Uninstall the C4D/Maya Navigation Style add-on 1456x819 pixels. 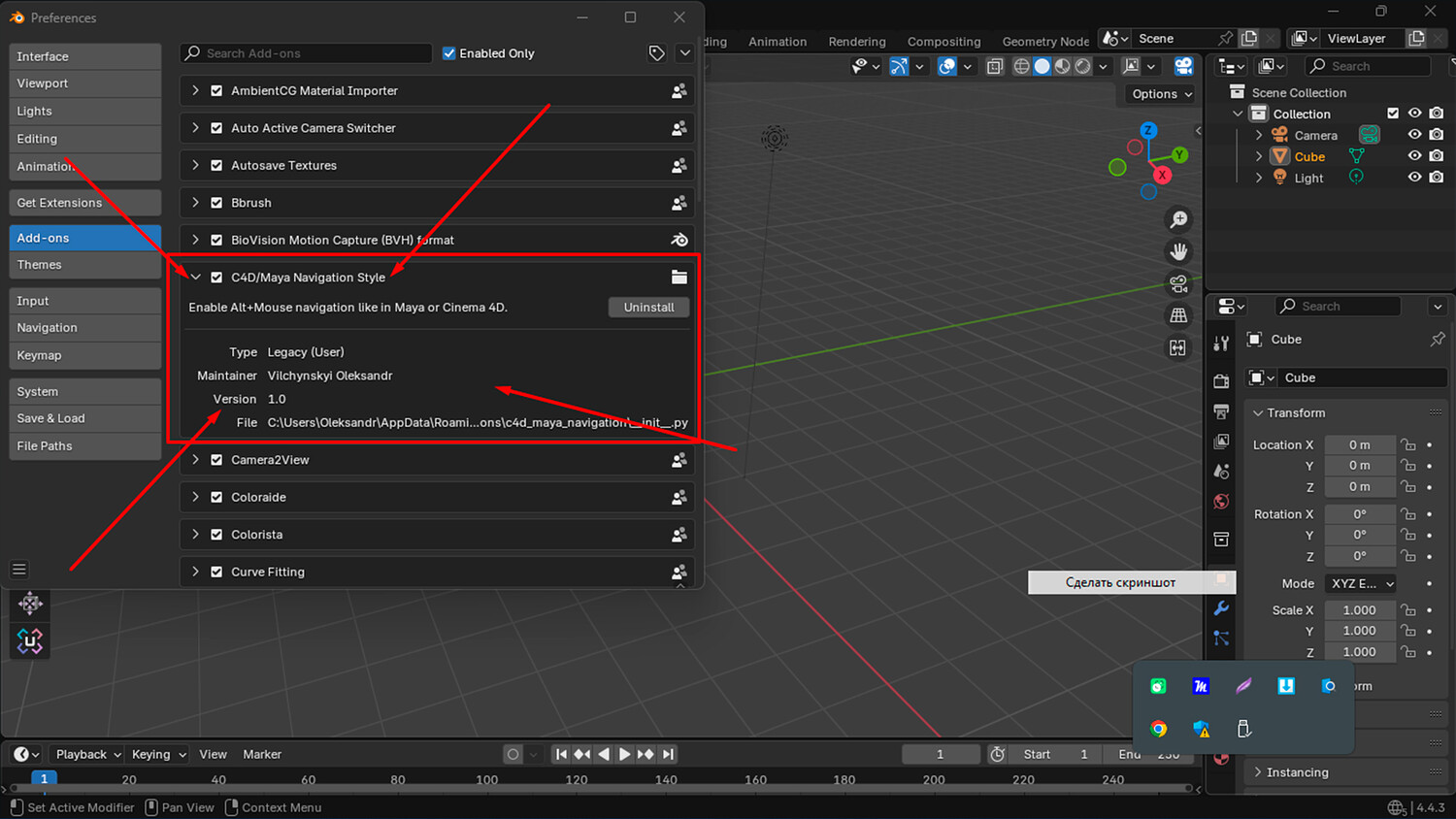click(x=649, y=308)
